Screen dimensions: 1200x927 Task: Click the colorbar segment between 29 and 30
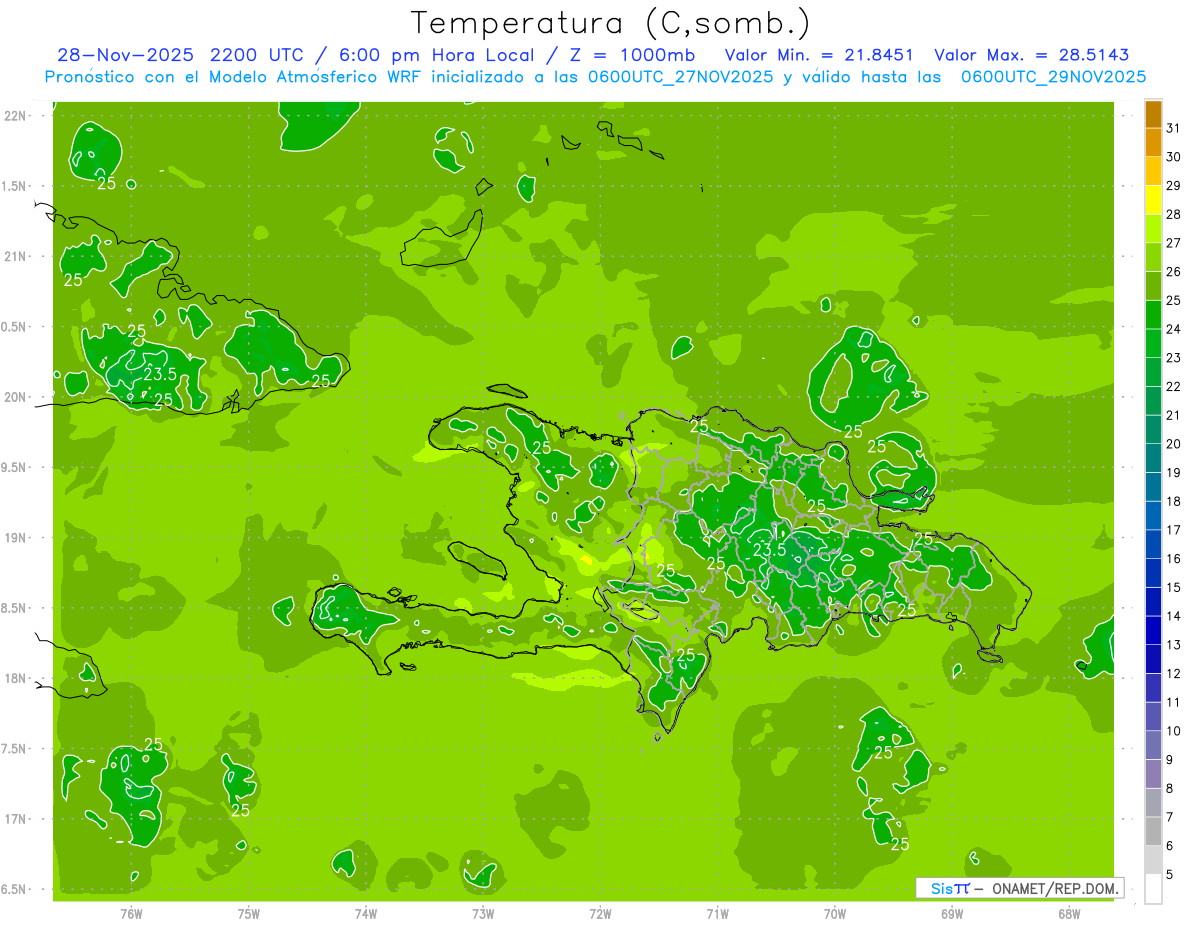pyautogui.click(x=1153, y=172)
